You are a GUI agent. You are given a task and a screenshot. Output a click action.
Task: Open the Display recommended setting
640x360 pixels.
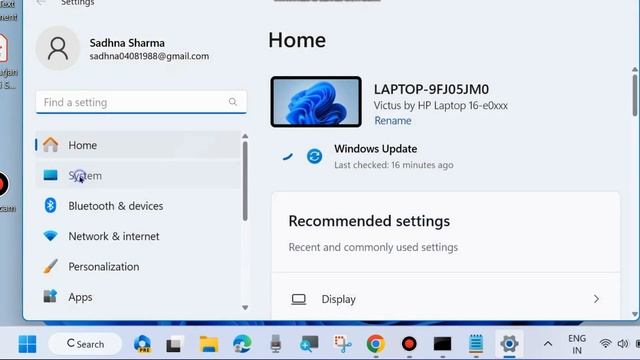tap(446, 299)
